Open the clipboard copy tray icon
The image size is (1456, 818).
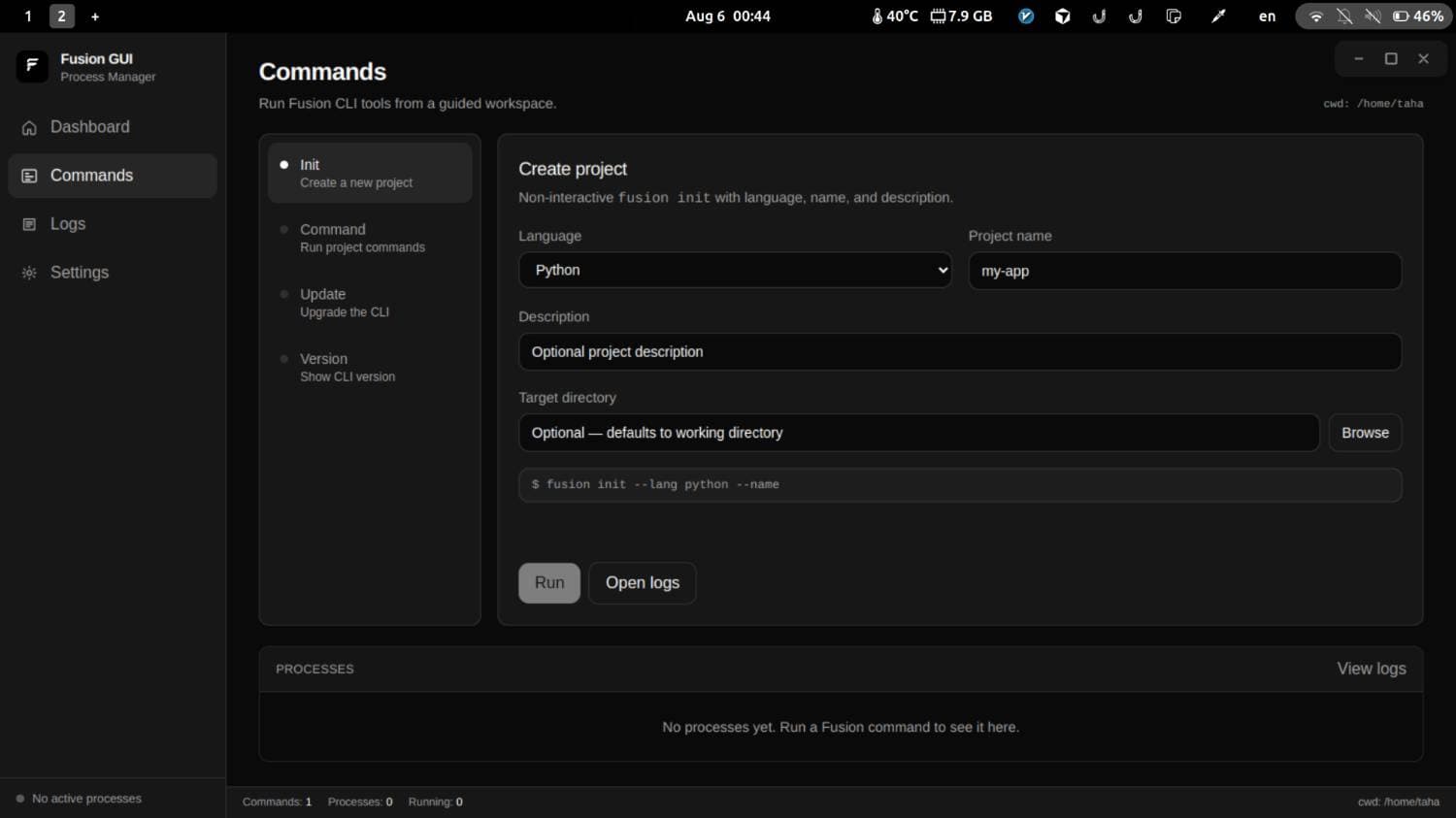1174,16
